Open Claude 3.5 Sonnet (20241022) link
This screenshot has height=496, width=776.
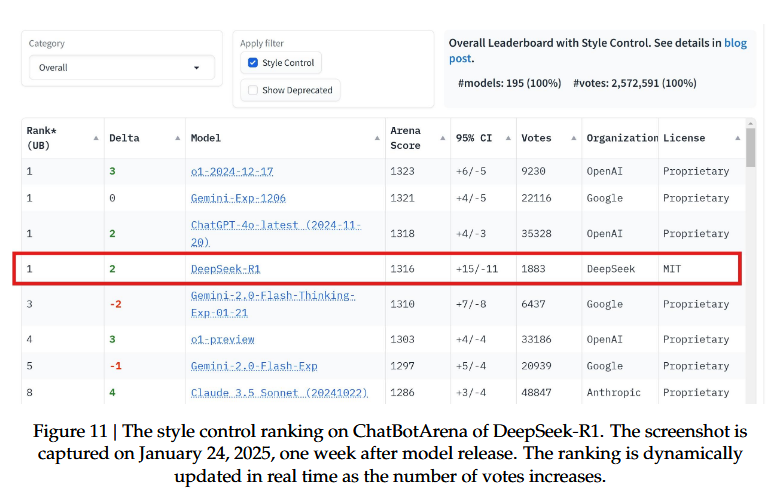[x=279, y=393]
